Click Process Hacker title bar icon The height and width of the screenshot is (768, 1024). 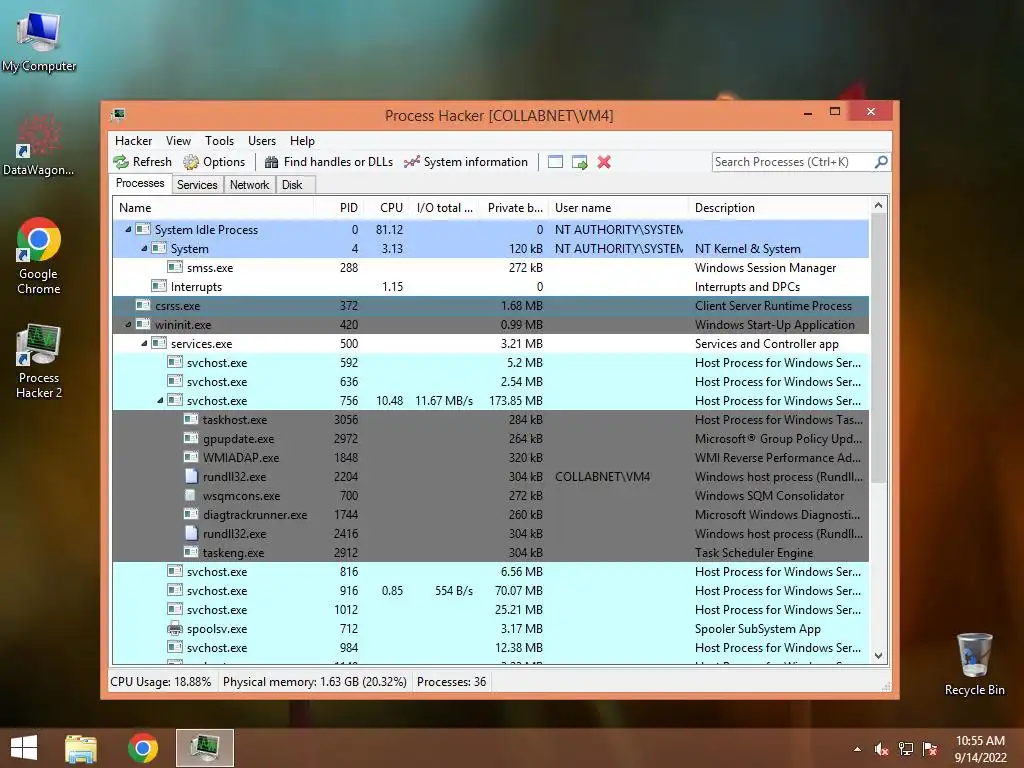118,116
